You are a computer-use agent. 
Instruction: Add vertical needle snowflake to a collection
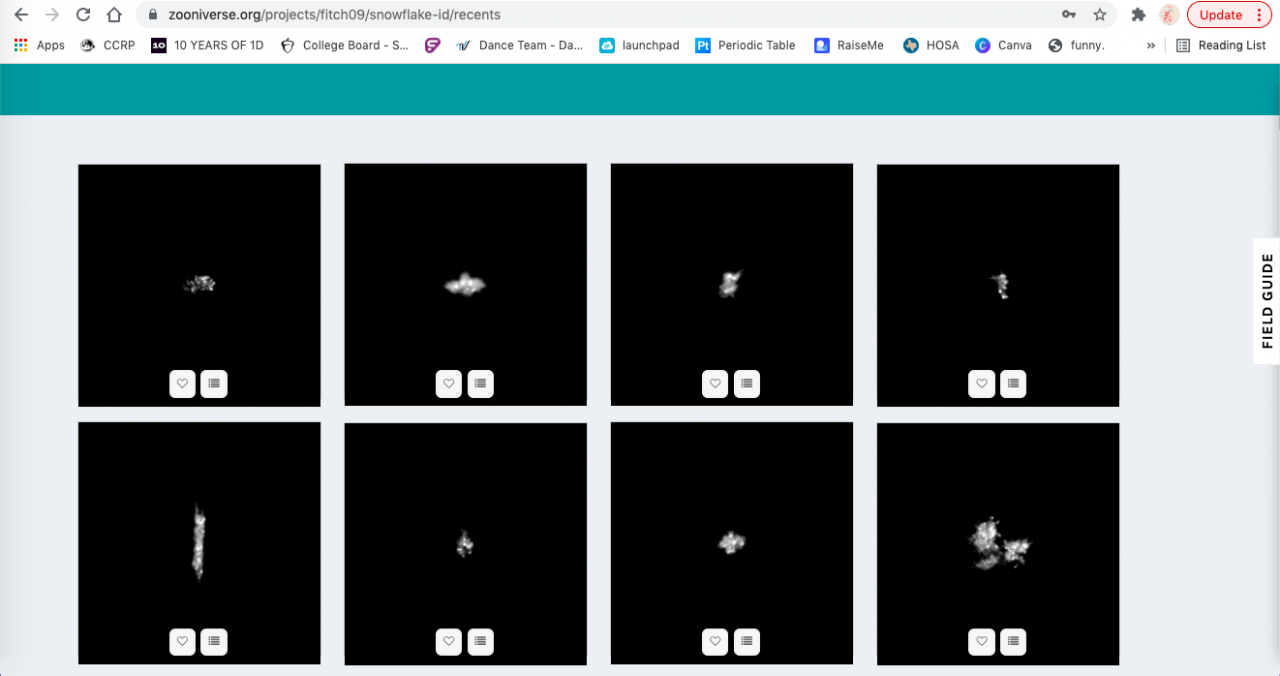[x=214, y=641]
